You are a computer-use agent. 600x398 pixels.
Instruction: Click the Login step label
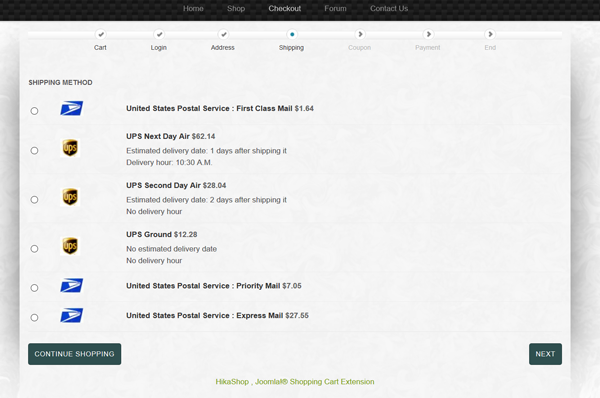(159, 47)
